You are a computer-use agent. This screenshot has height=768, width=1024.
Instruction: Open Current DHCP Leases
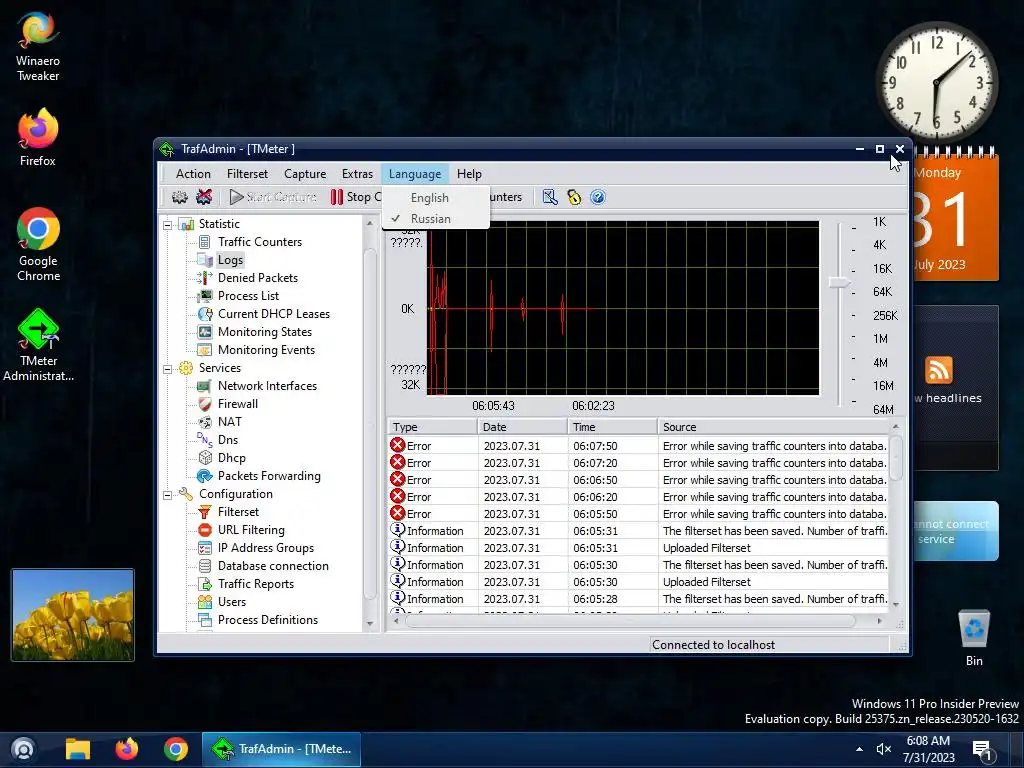(274, 314)
